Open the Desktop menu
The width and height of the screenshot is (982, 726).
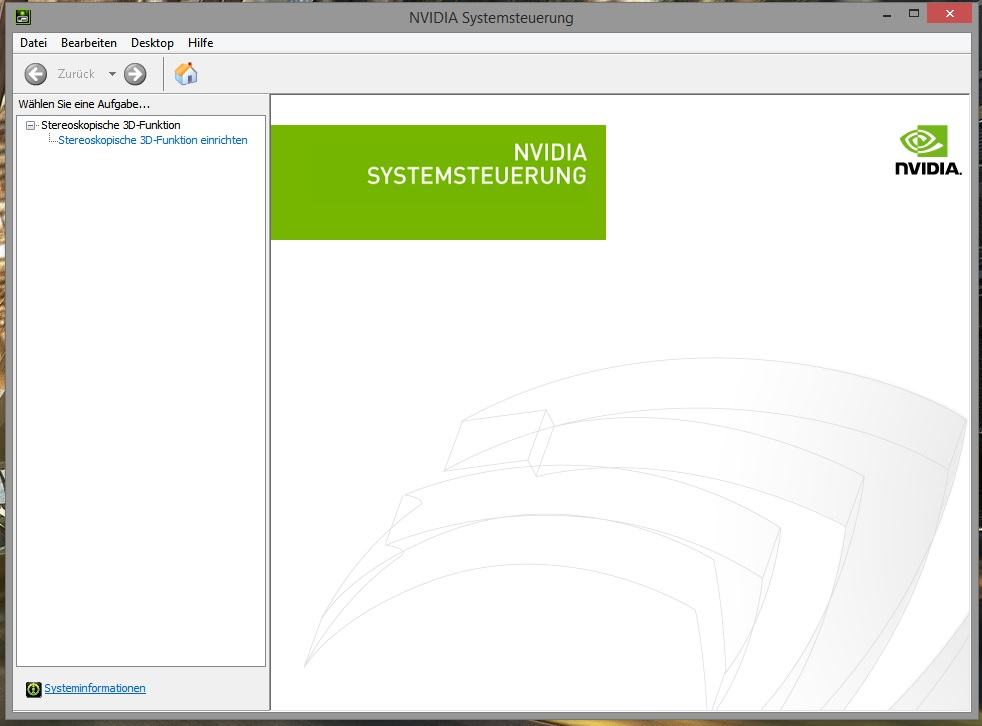click(x=152, y=43)
